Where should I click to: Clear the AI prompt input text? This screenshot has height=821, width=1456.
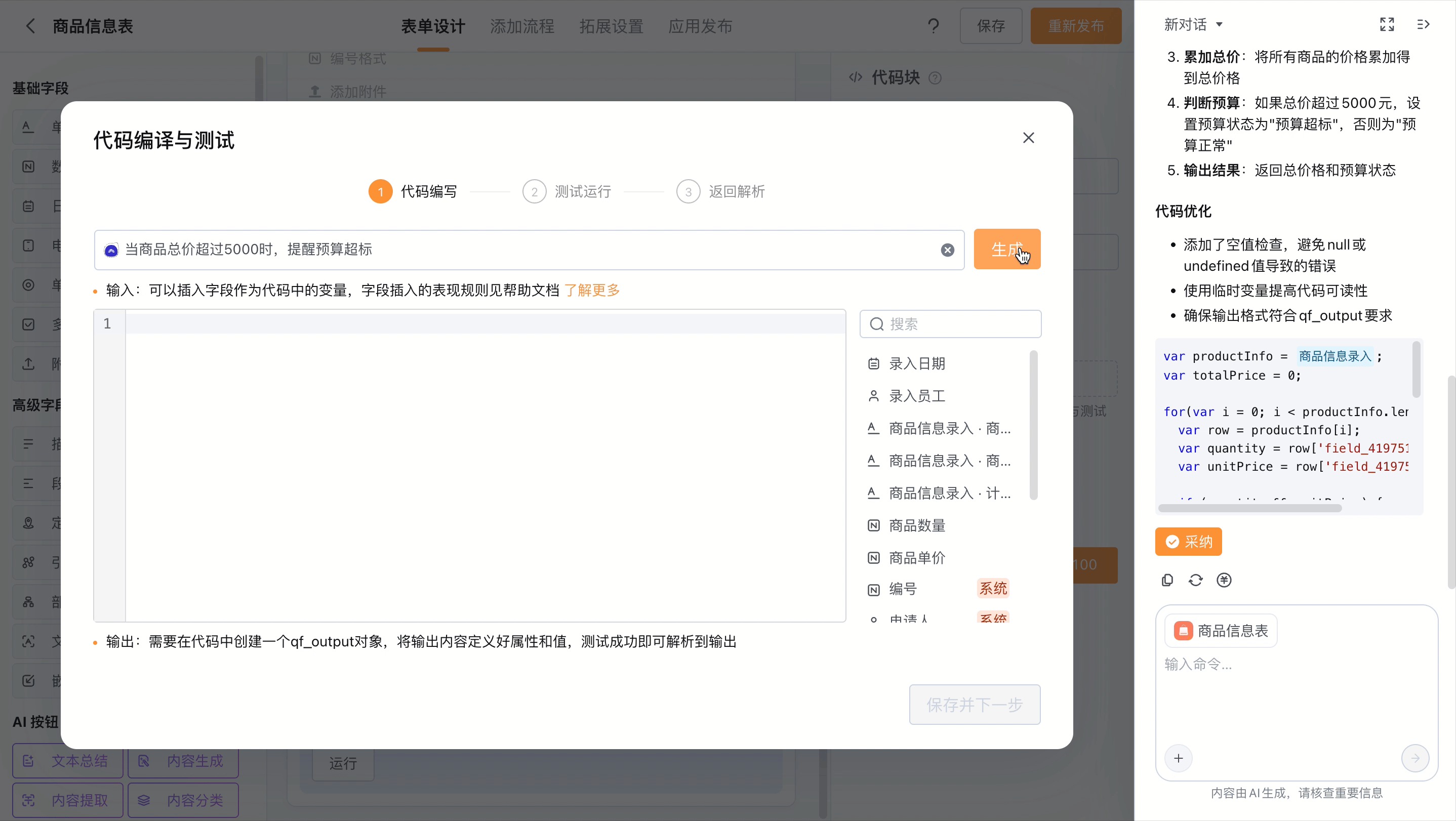(x=947, y=250)
